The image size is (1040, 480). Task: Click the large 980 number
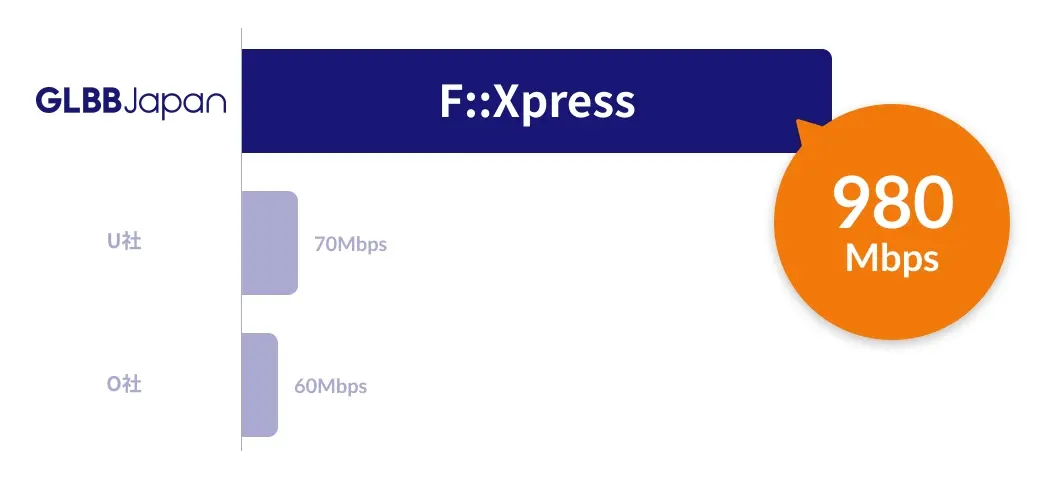tap(893, 204)
